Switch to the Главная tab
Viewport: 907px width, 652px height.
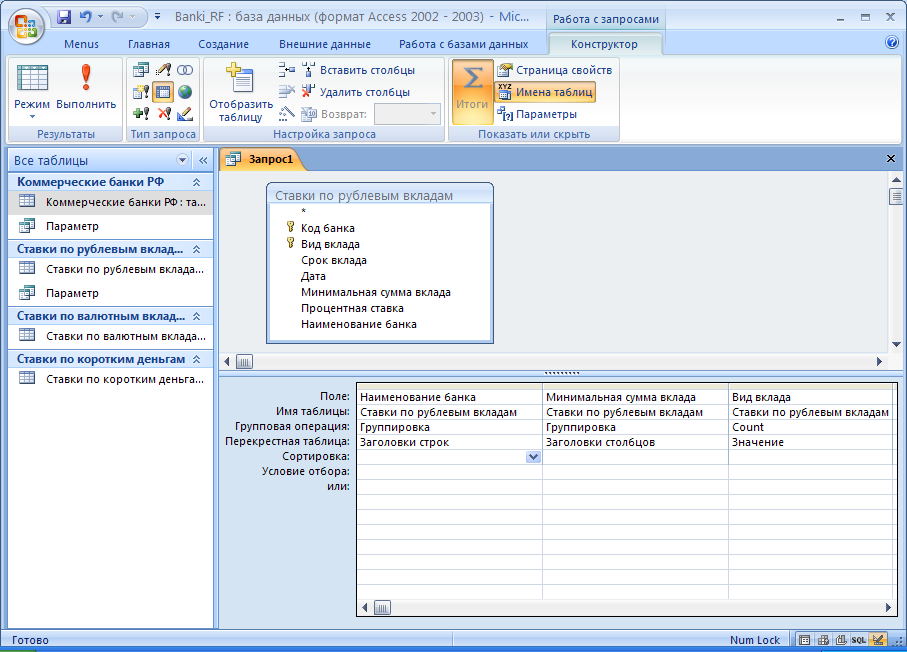(x=149, y=44)
